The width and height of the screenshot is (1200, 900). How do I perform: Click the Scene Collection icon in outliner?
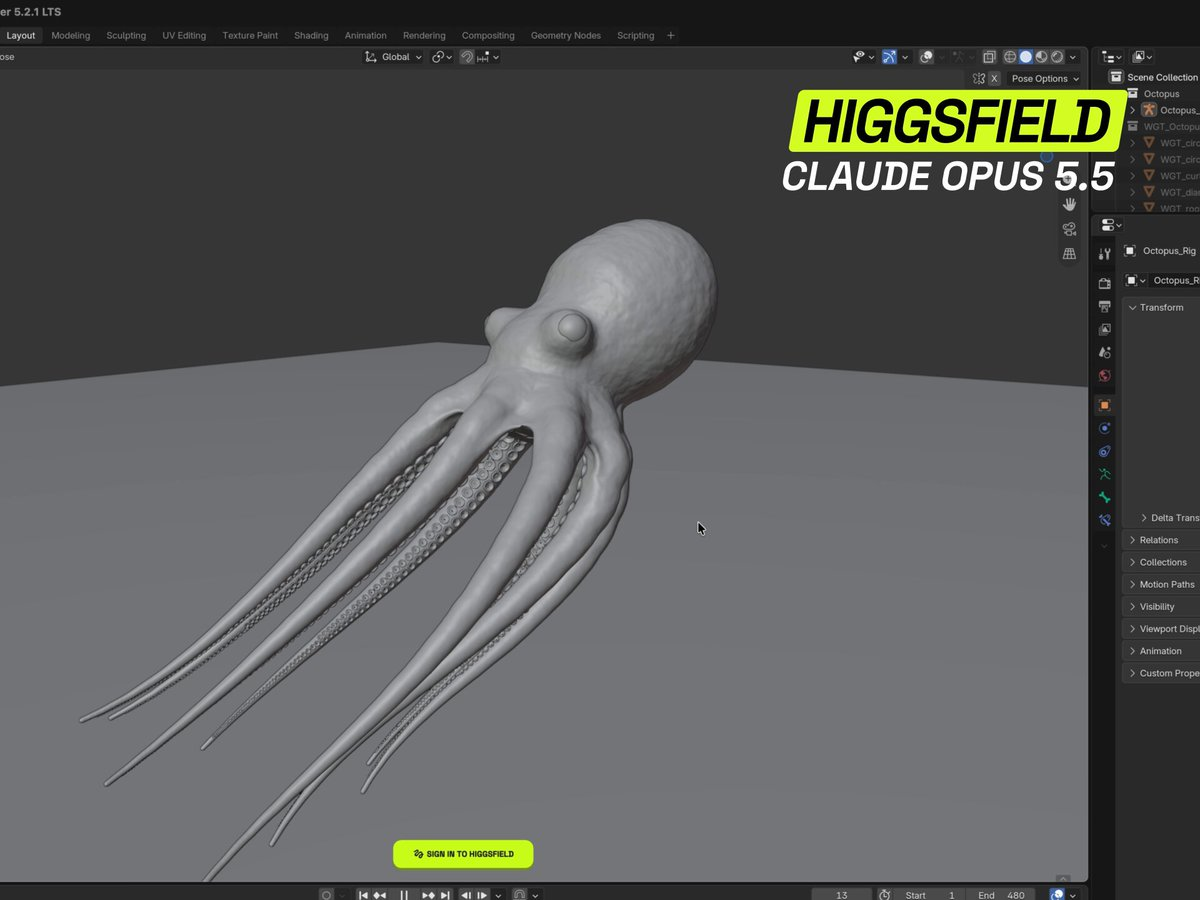pos(1116,77)
